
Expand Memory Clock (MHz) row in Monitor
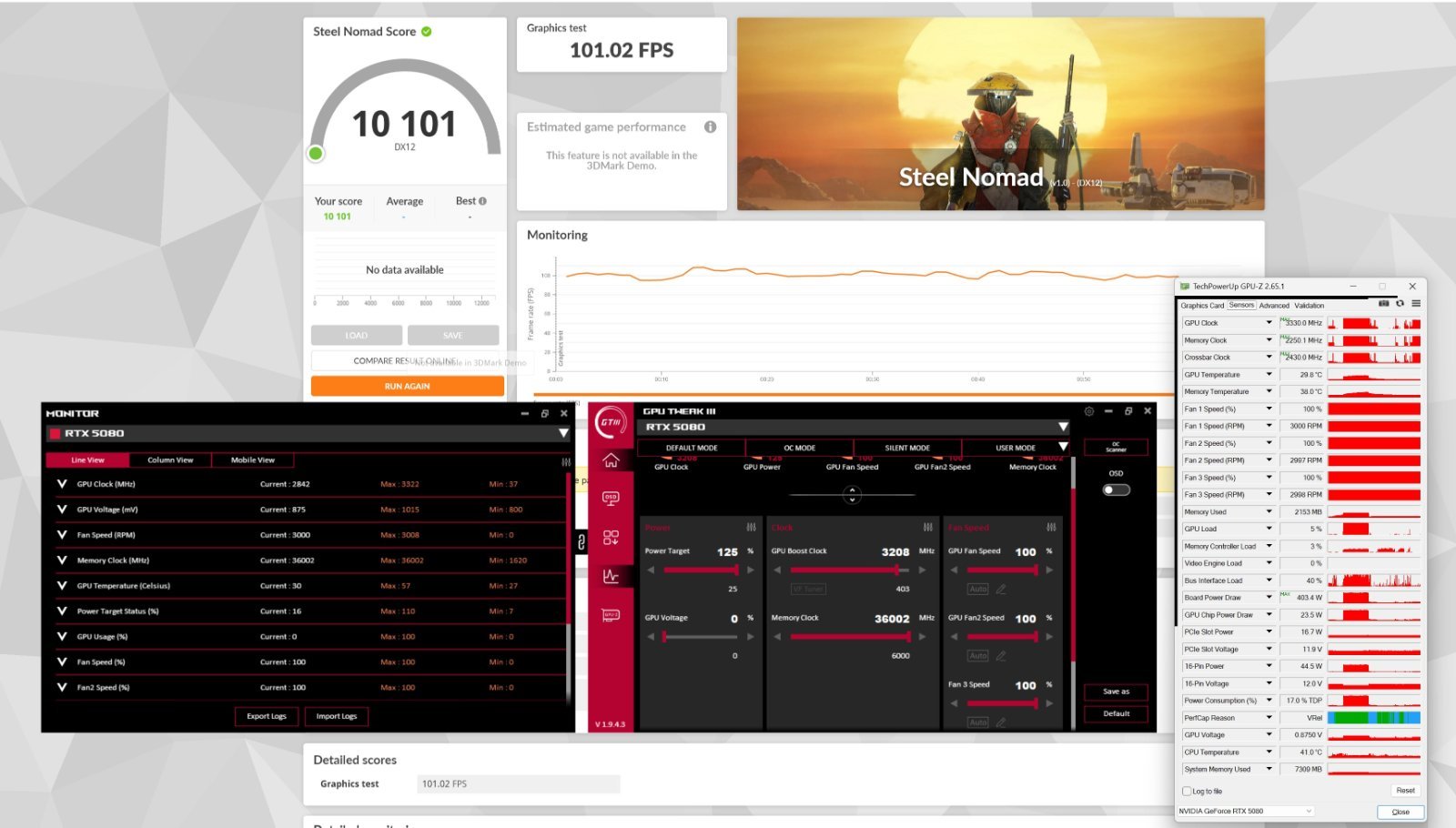62,560
